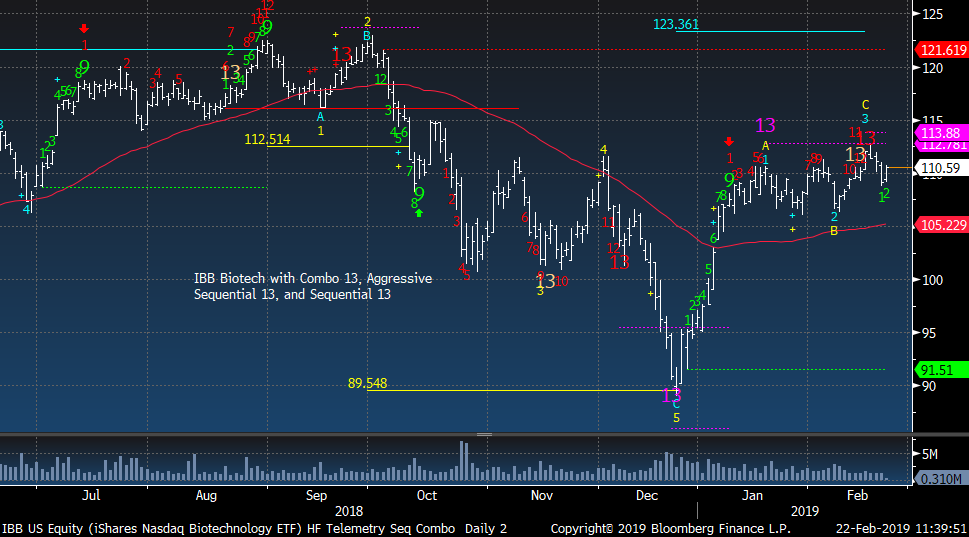
Task: Click the cyan 123.361 level label
Action: click(x=676, y=24)
